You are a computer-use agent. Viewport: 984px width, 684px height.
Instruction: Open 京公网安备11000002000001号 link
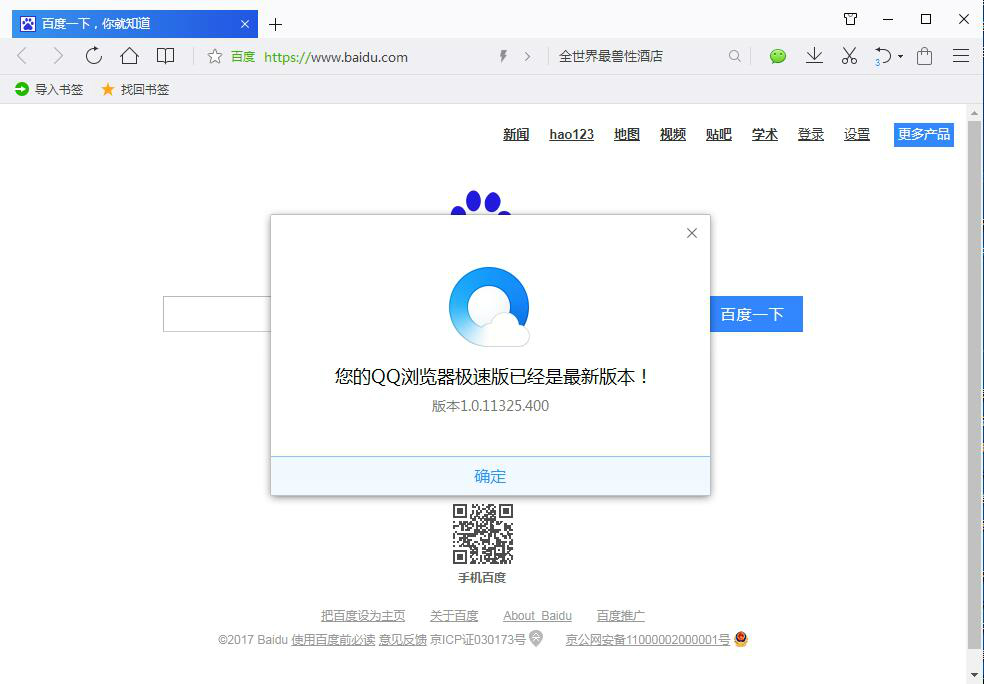(648, 639)
